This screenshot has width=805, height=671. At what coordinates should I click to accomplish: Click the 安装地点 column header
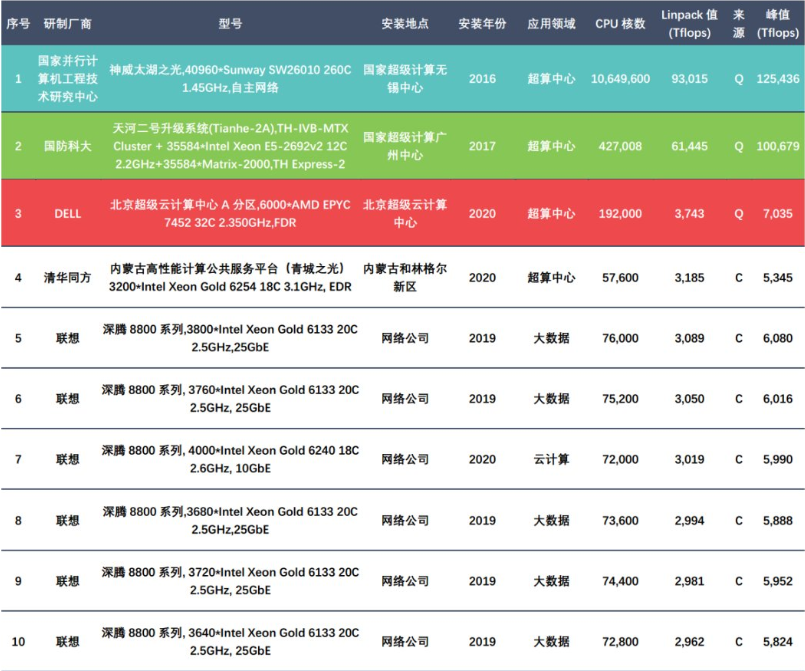coord(405,24)
